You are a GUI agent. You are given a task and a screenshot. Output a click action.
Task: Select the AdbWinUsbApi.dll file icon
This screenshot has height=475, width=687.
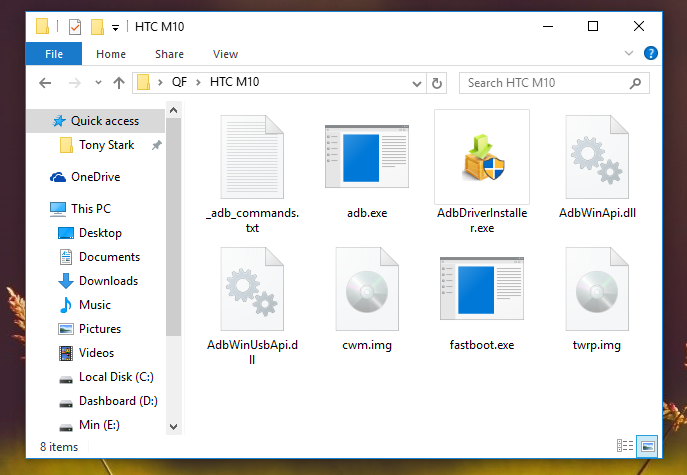point(252,289)
